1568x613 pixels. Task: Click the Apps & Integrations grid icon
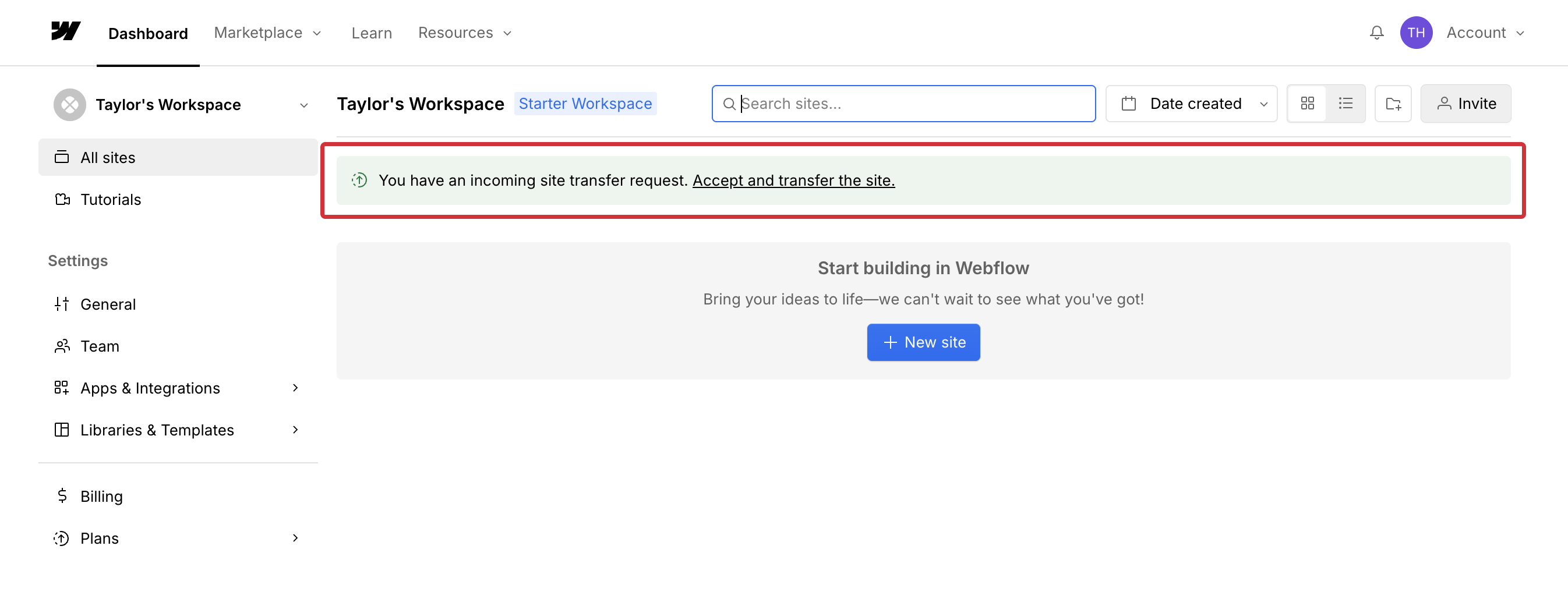(62, 388)
